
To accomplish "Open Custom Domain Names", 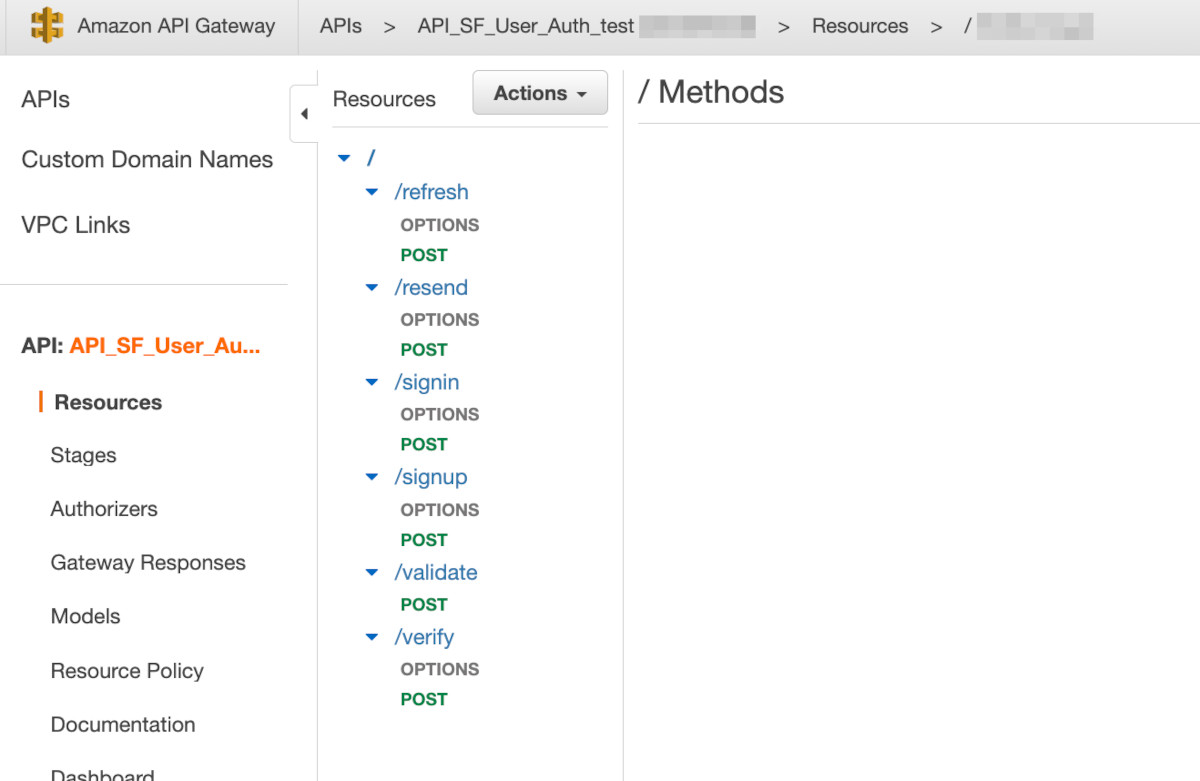I will pos(147,160).
